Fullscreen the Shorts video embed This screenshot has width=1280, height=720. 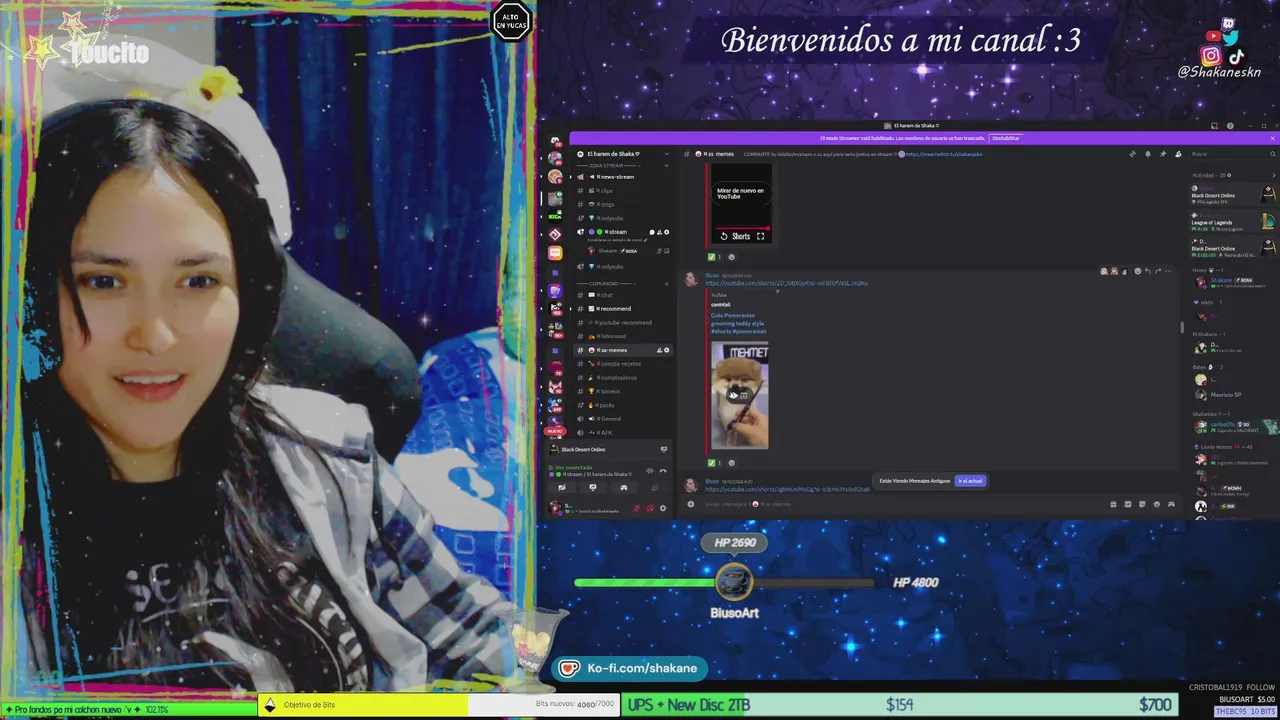760,236
